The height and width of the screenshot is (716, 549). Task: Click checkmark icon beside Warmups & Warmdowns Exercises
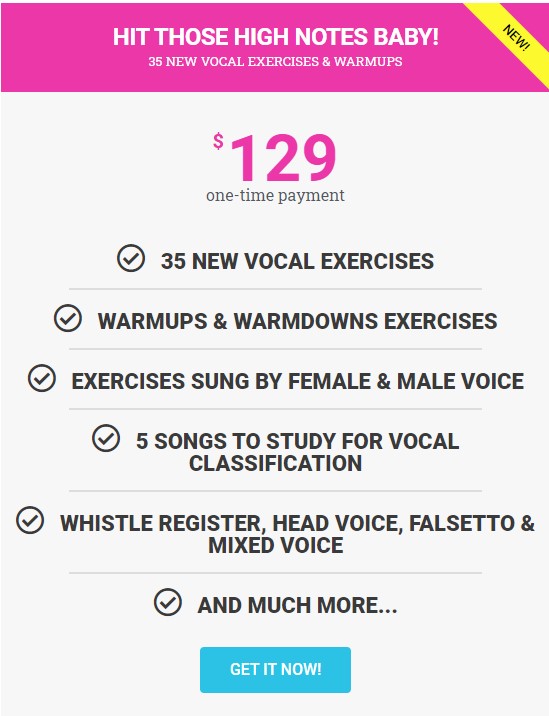click(x=68, y=318)
